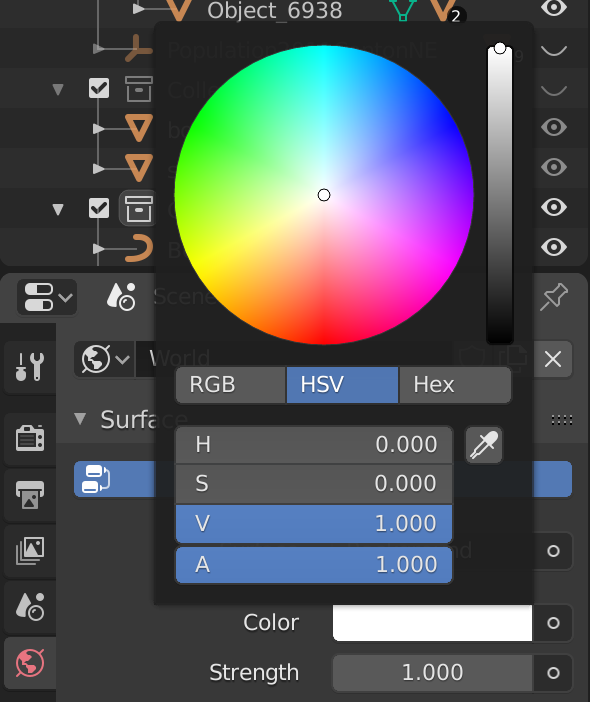This screenshot has width=590, height=702.
Task: Select the orange empty axes object icon
Action: [x=139, y=49]
